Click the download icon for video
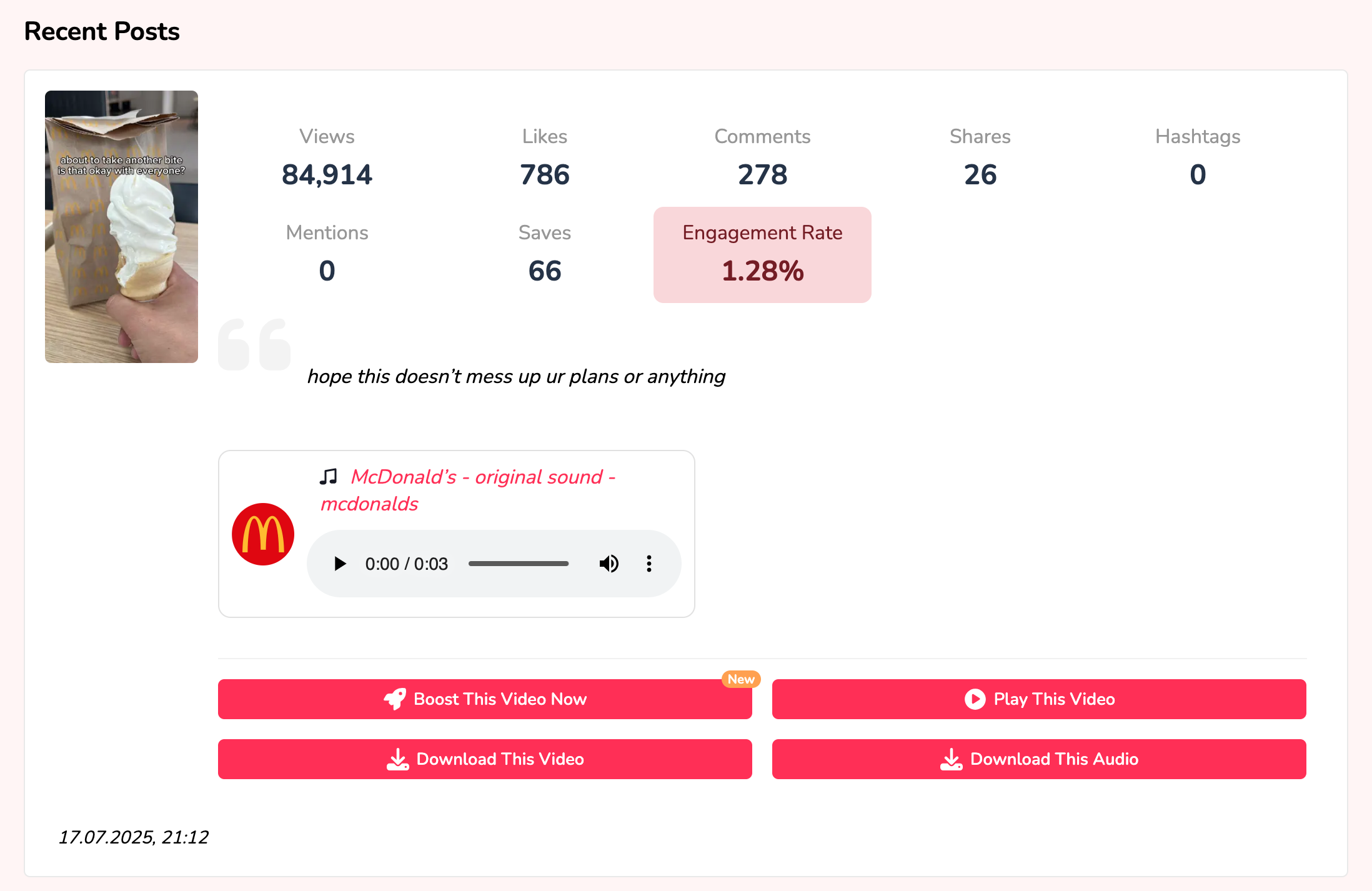The image size is (1372, 891). pos(398,759)
